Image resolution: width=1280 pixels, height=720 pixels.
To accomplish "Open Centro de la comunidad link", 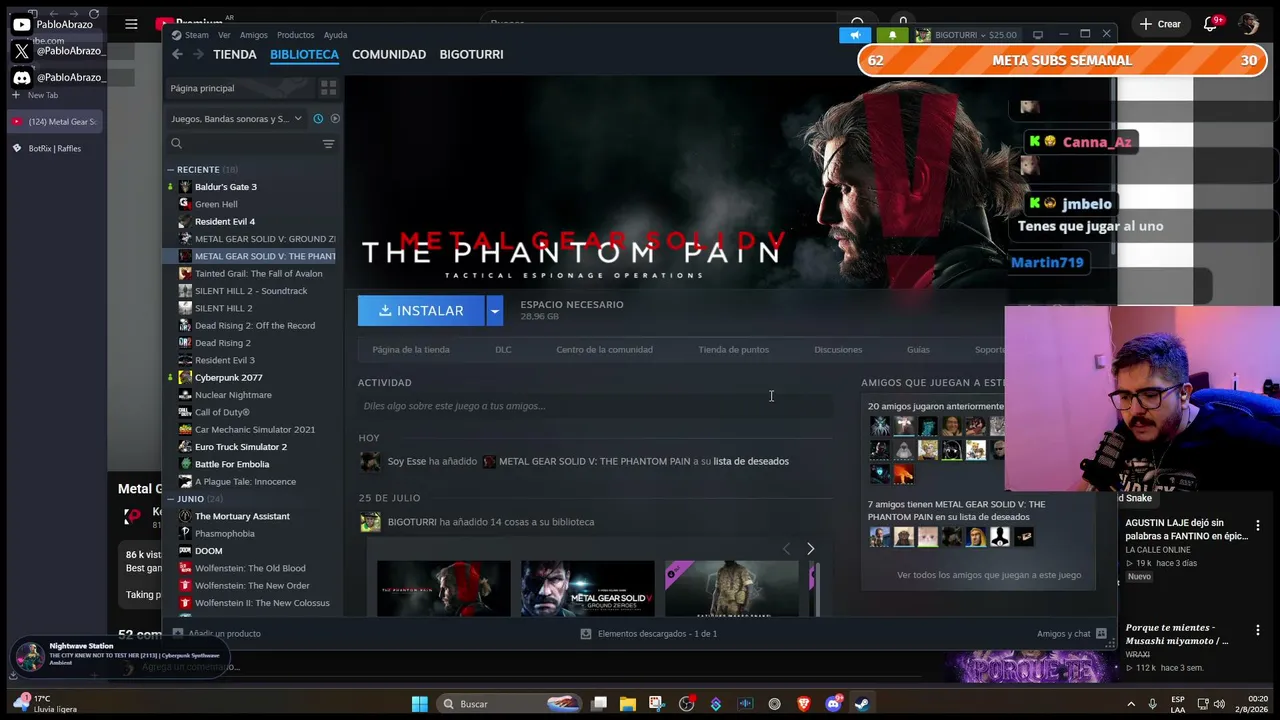I will point(604,350).
